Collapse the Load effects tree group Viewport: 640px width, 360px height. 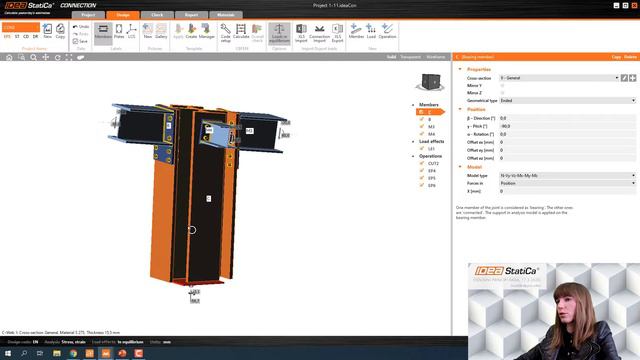[413, 142]
